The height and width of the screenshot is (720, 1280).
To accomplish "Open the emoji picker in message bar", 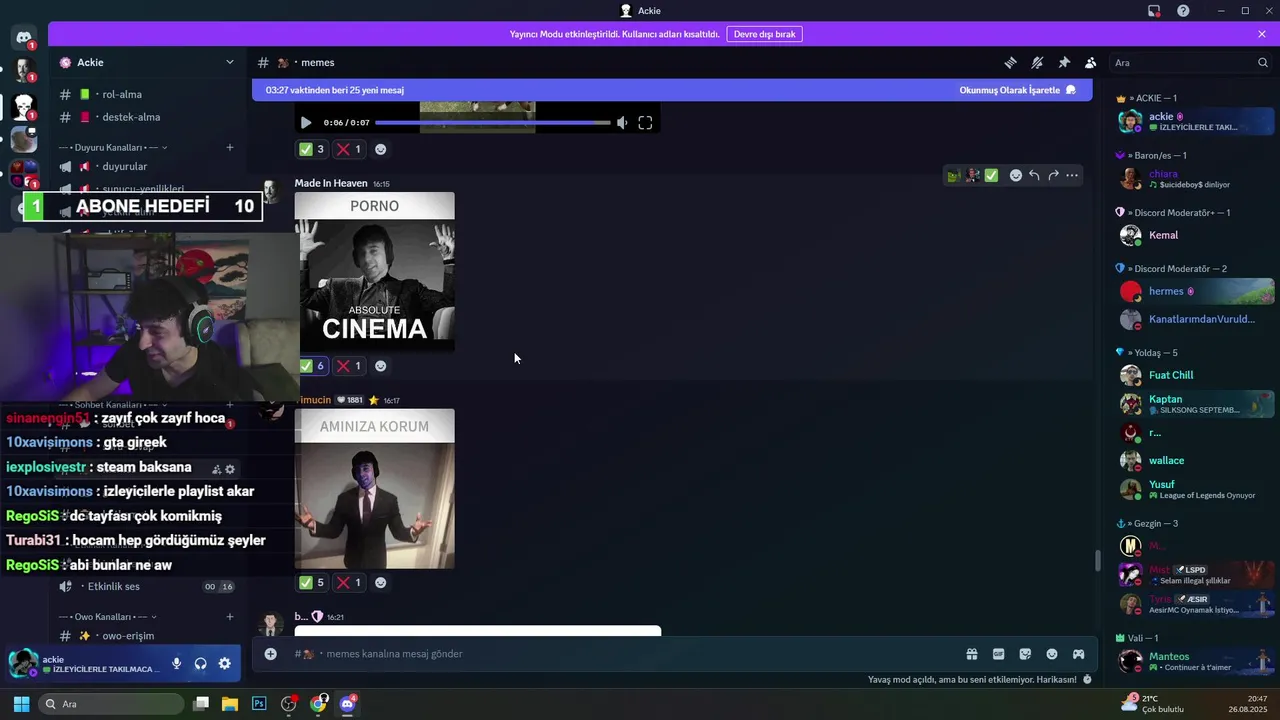I will coord(1052,654).
